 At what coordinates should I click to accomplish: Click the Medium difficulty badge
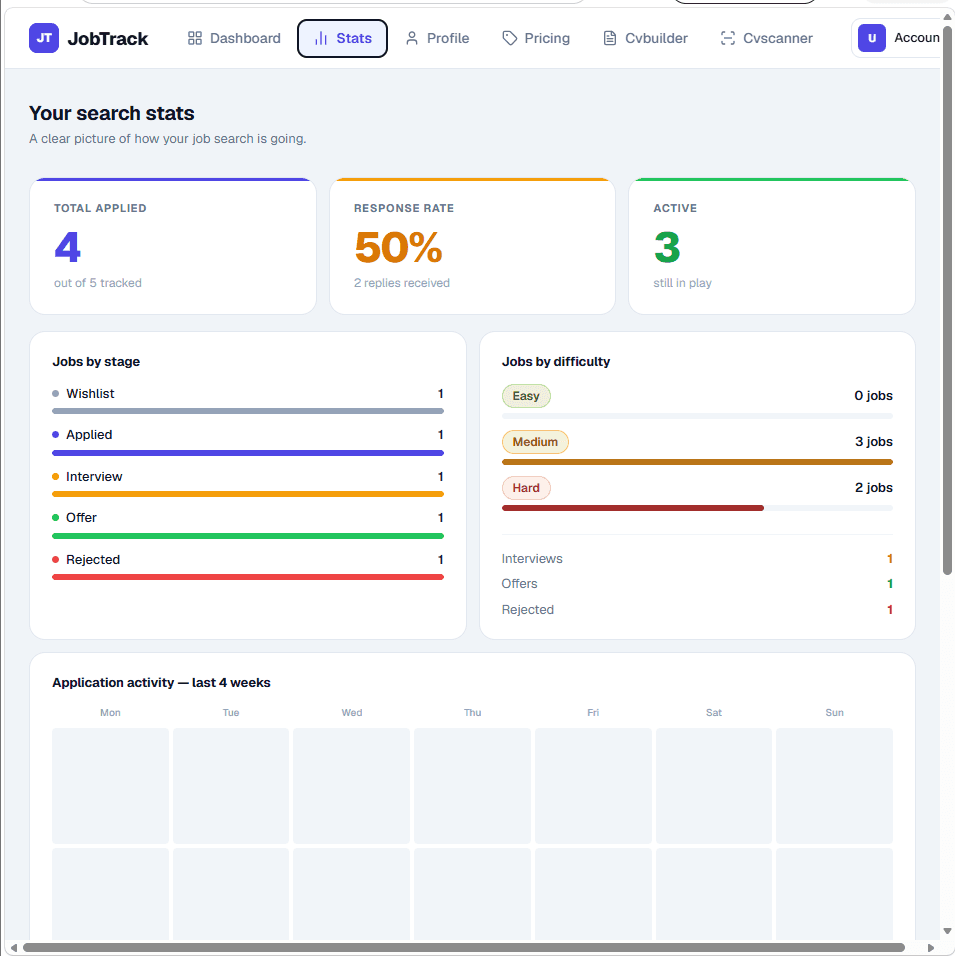click(x=535, y=442)
